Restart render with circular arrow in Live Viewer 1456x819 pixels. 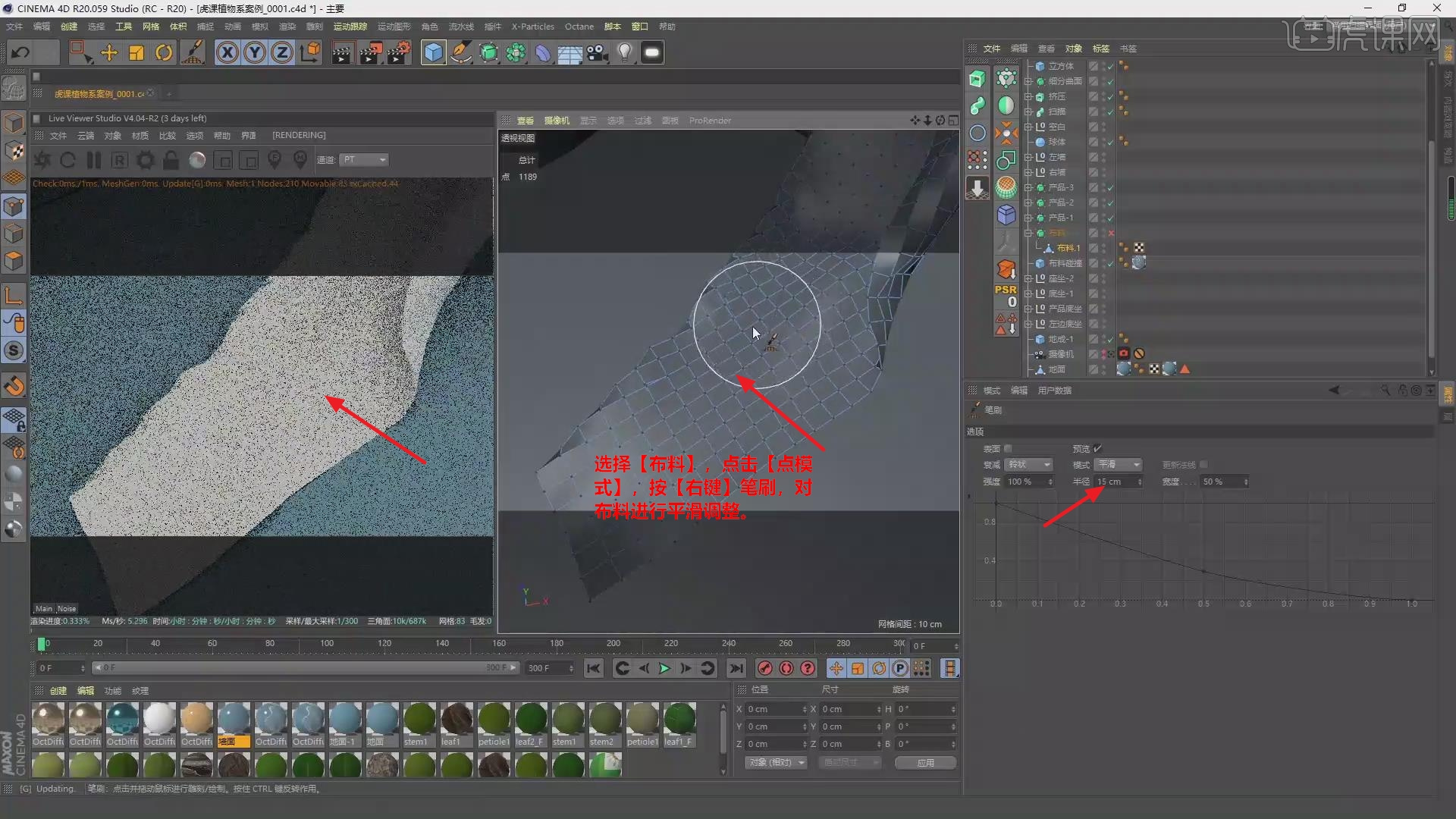pyautogui.click(x=67, y=160)
